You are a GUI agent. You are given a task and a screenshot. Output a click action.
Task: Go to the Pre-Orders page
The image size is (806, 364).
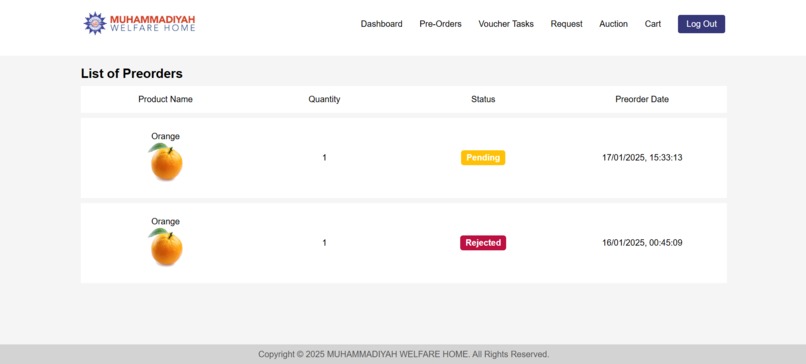441,24
